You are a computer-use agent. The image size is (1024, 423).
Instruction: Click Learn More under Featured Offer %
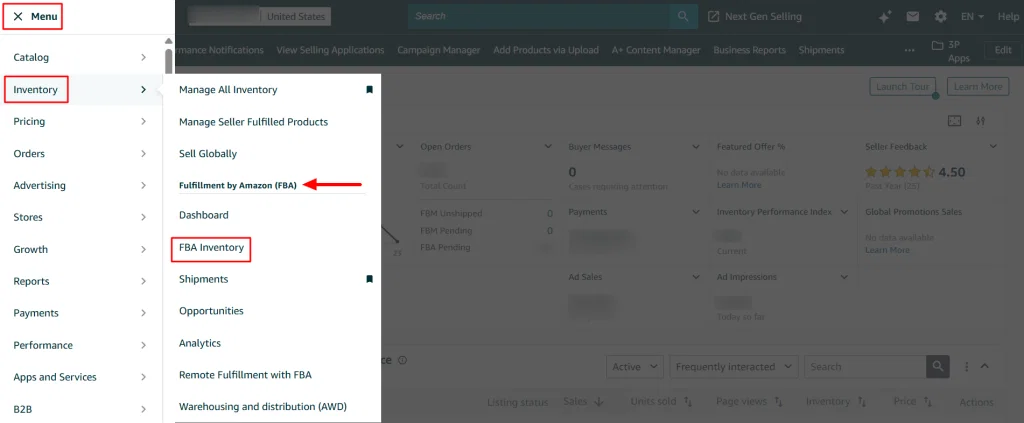click(739, 185)
